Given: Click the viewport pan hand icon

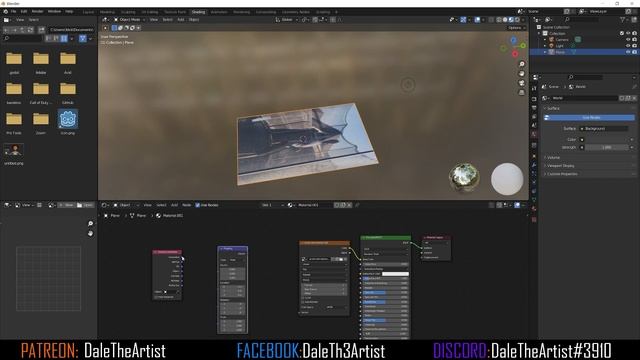Looking at the screenshot, I should point(522,73).
